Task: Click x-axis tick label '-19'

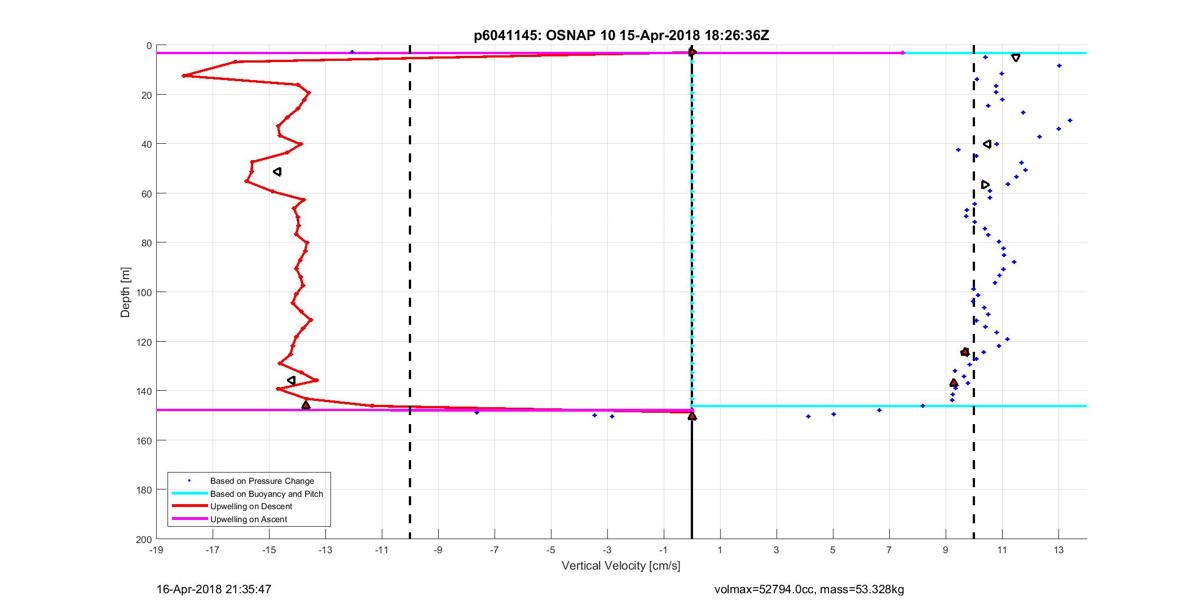Action: 156,550
